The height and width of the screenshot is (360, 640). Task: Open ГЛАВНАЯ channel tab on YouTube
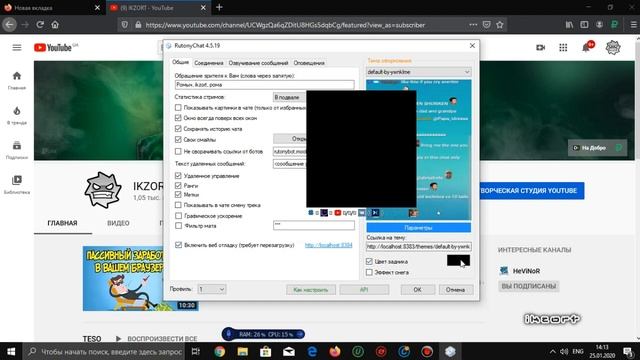click(x=62, y=223)
